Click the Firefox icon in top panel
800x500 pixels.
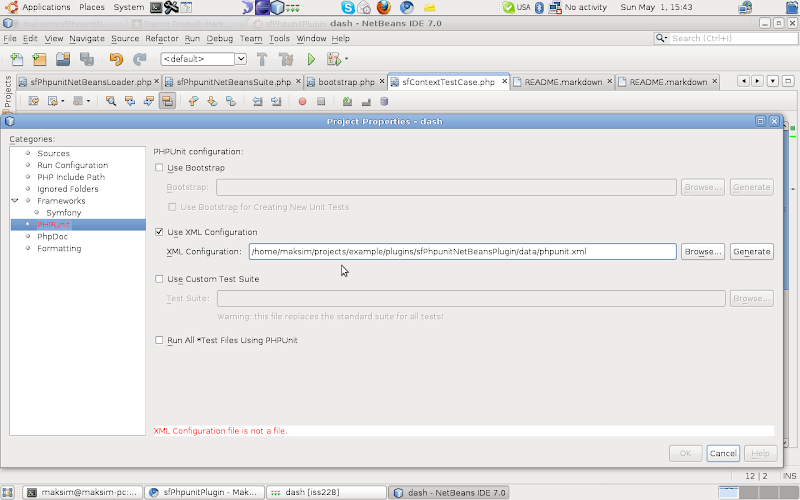tap(383, 7)
